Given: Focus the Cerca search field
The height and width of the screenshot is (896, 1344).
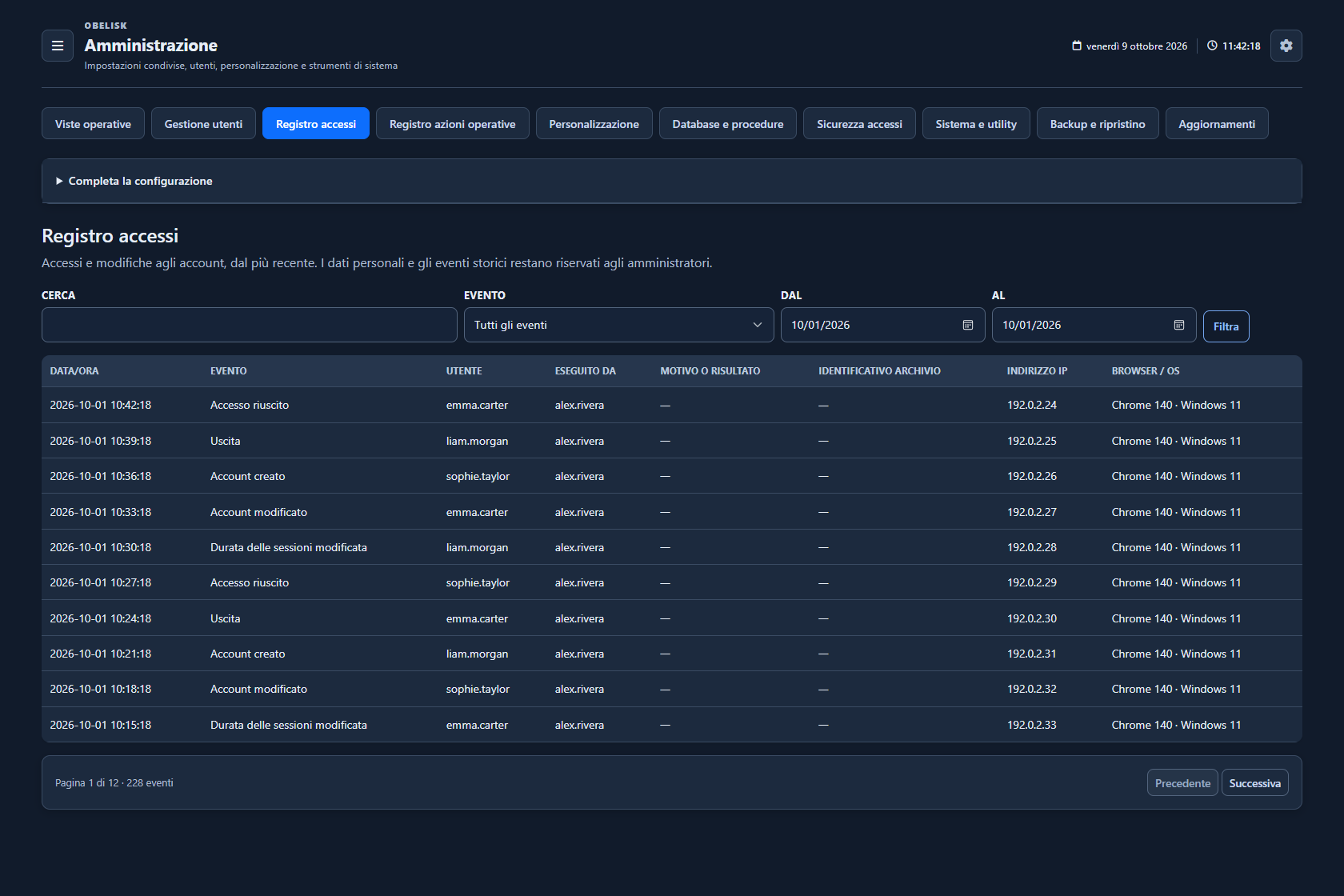Looking at the screenshot, I should [x=250, y=325].
